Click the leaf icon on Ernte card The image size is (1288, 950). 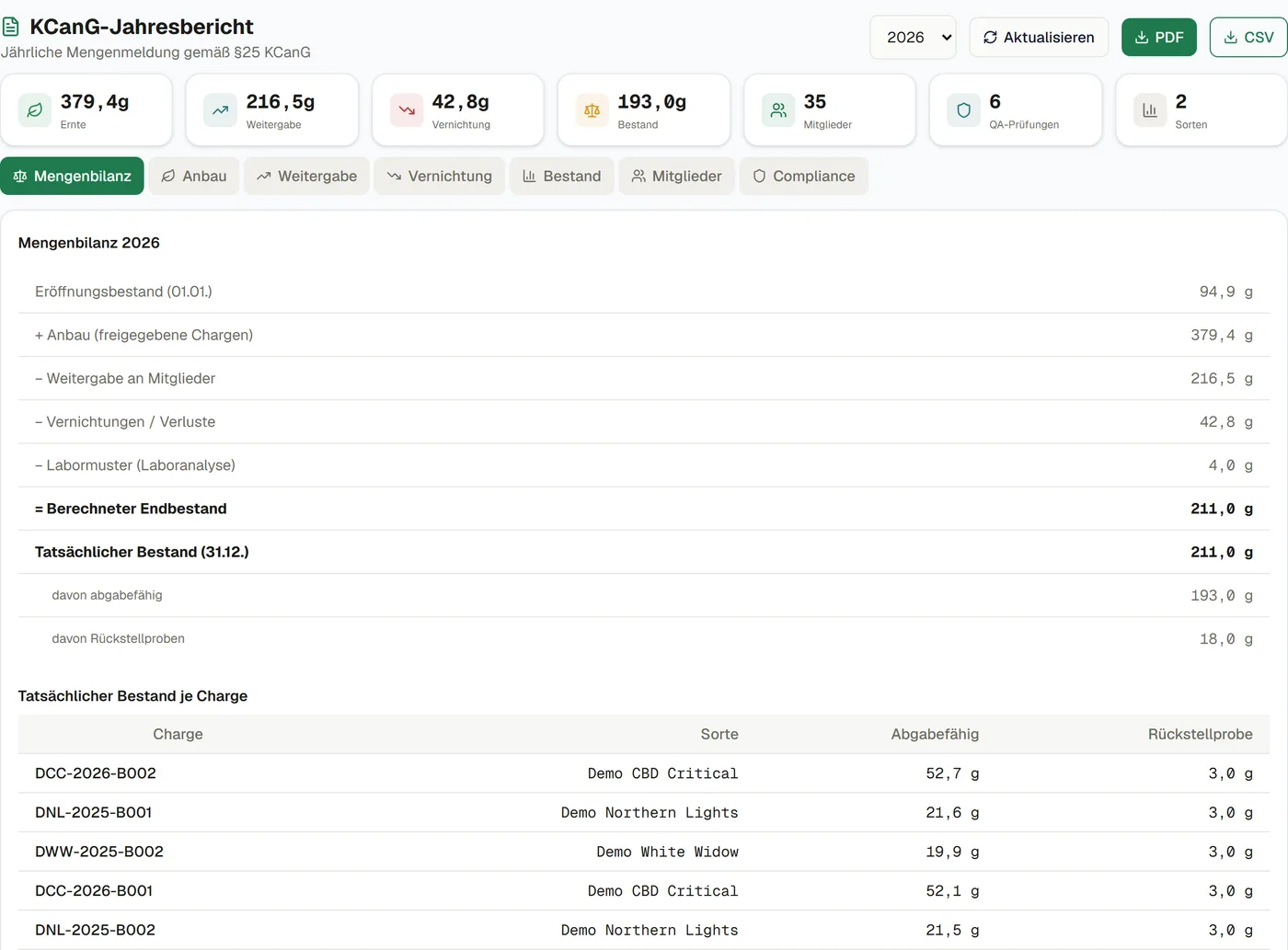[35, 110]
